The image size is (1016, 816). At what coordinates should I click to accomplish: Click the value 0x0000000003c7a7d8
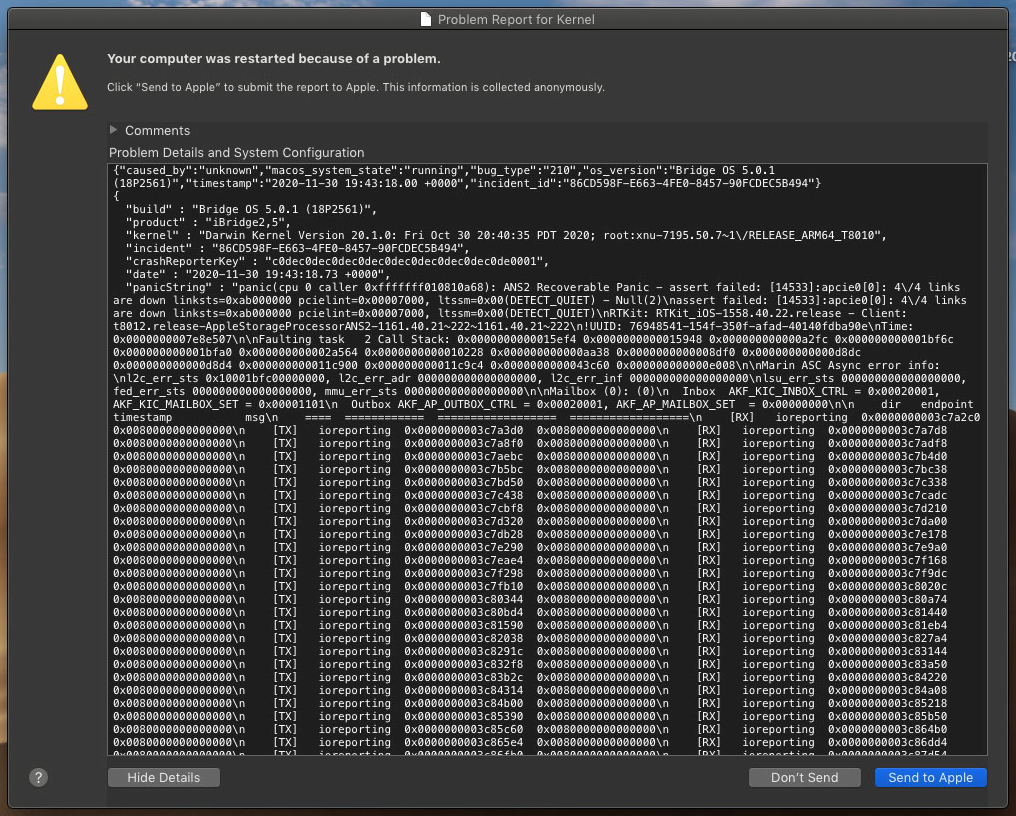pyautogui.click(x=887, y=430)
